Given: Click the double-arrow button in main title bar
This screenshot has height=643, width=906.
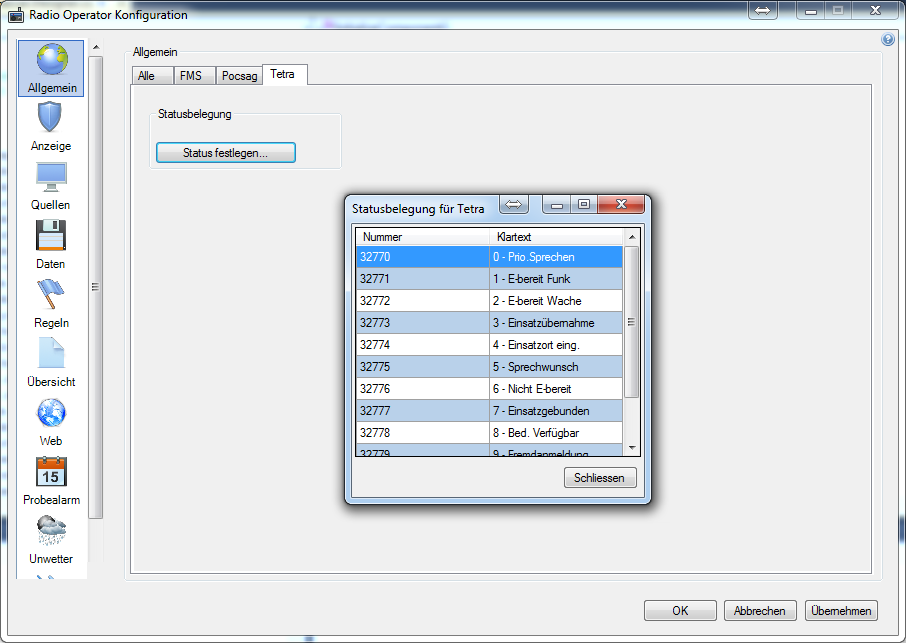Looking at the screenshot, I should coord(763,10).
